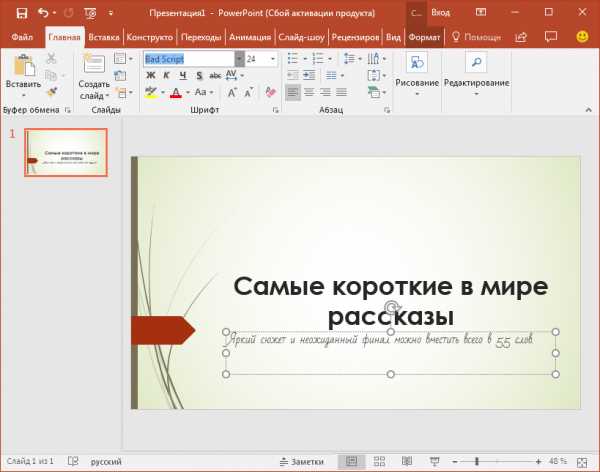The image size is (600, 472).
Task: Start slideshow from the quick access toolbar
Action: coord(90,13)
